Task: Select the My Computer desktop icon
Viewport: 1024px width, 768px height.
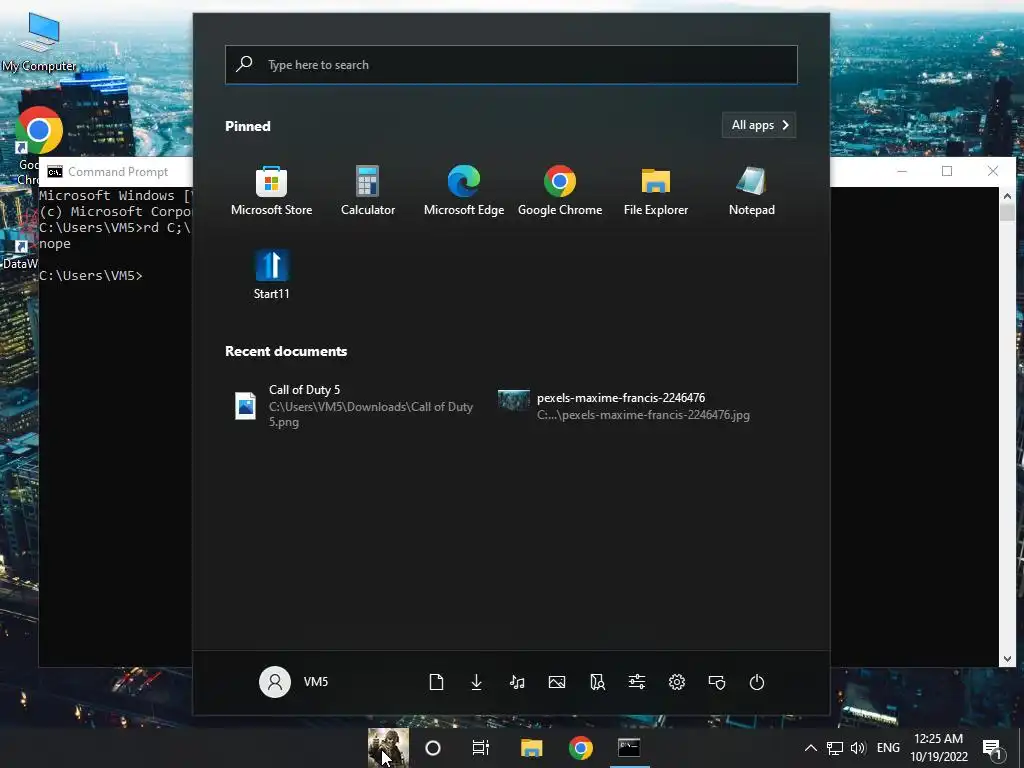Action: (x=40, y=42)
